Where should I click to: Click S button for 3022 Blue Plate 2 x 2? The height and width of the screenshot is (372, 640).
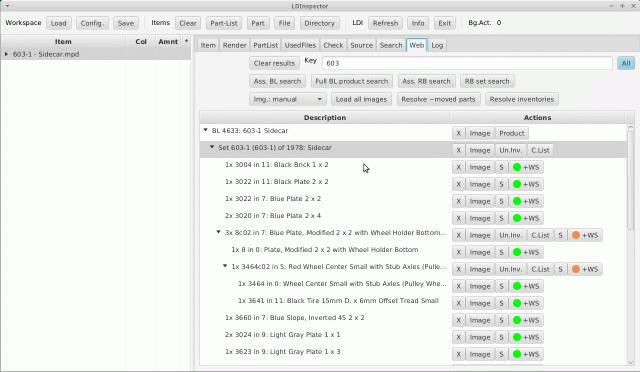click(x=501, y=201)
